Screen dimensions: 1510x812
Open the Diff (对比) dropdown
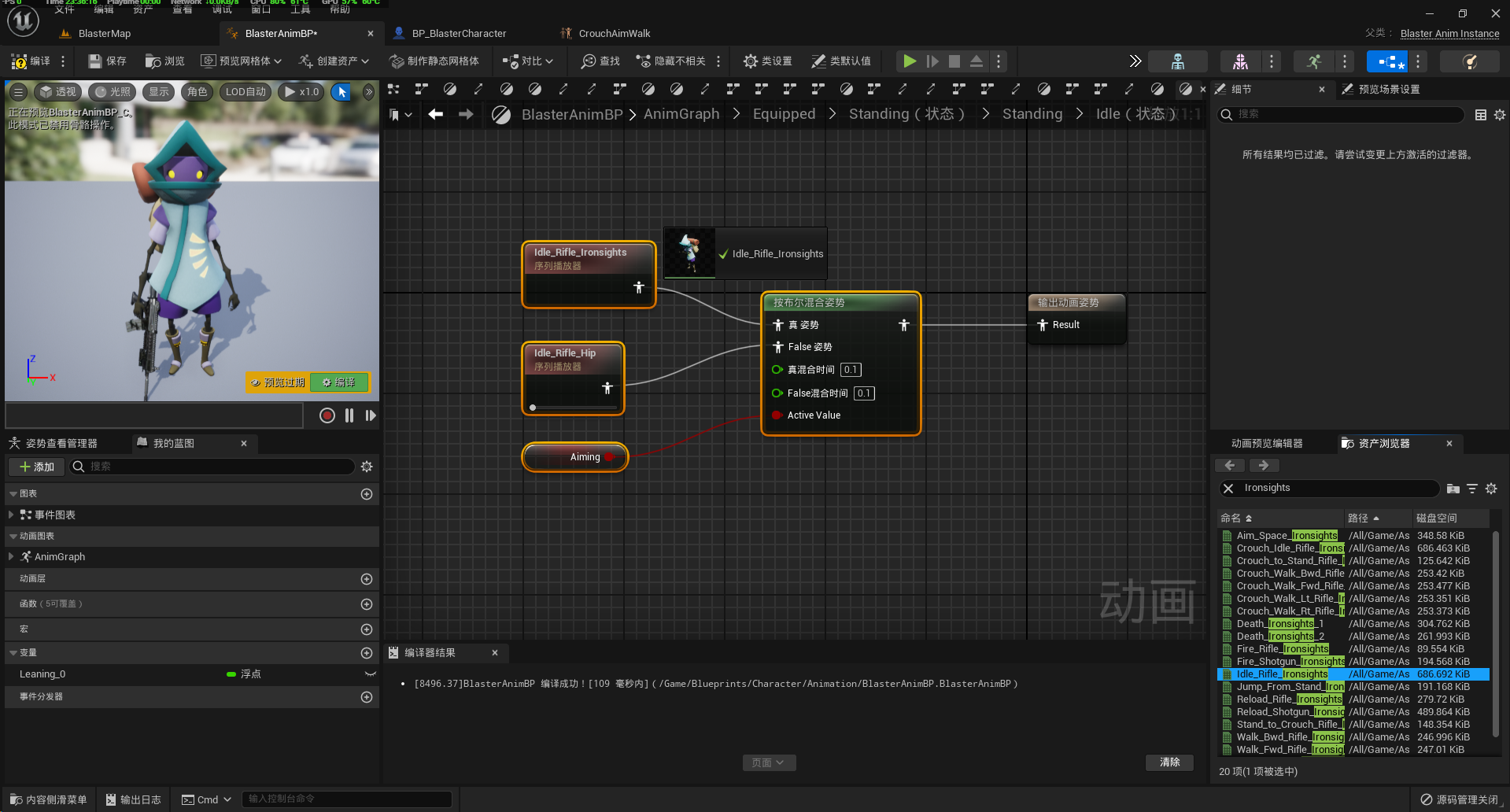coord(528,61)
